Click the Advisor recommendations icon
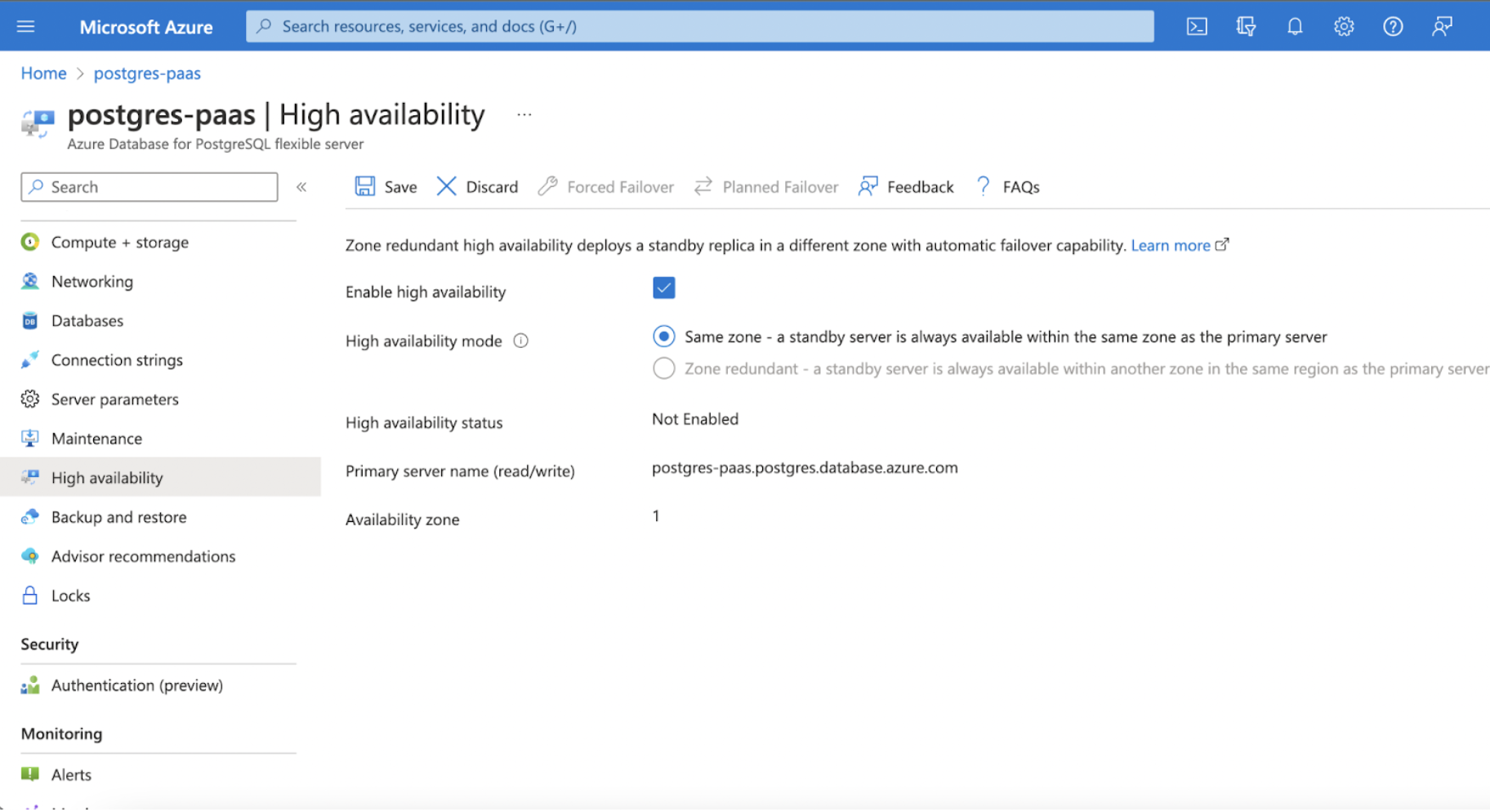The height and width of the screenshot is (812, 1490). [30, 555]
